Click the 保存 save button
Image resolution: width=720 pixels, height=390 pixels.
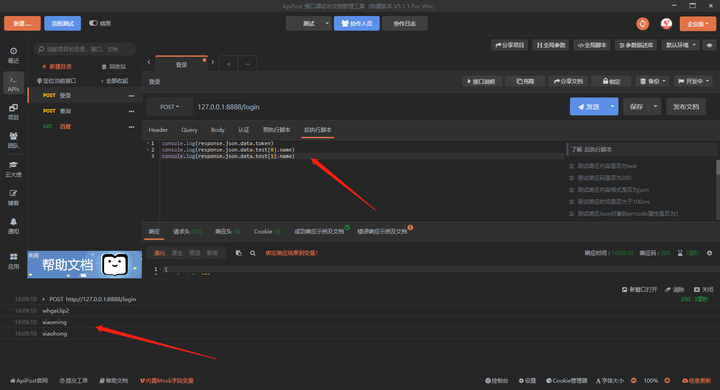click(x=636, y=107)
